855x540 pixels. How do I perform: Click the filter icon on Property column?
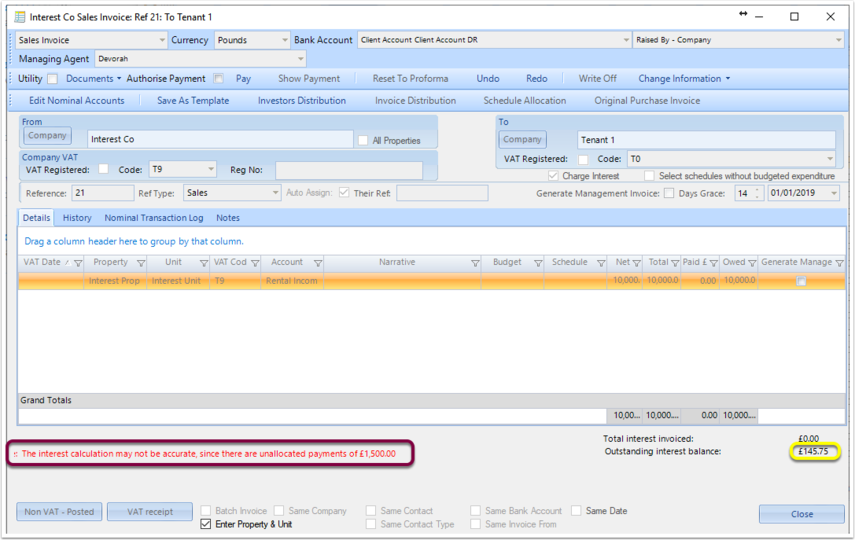[x=141, y=263]
